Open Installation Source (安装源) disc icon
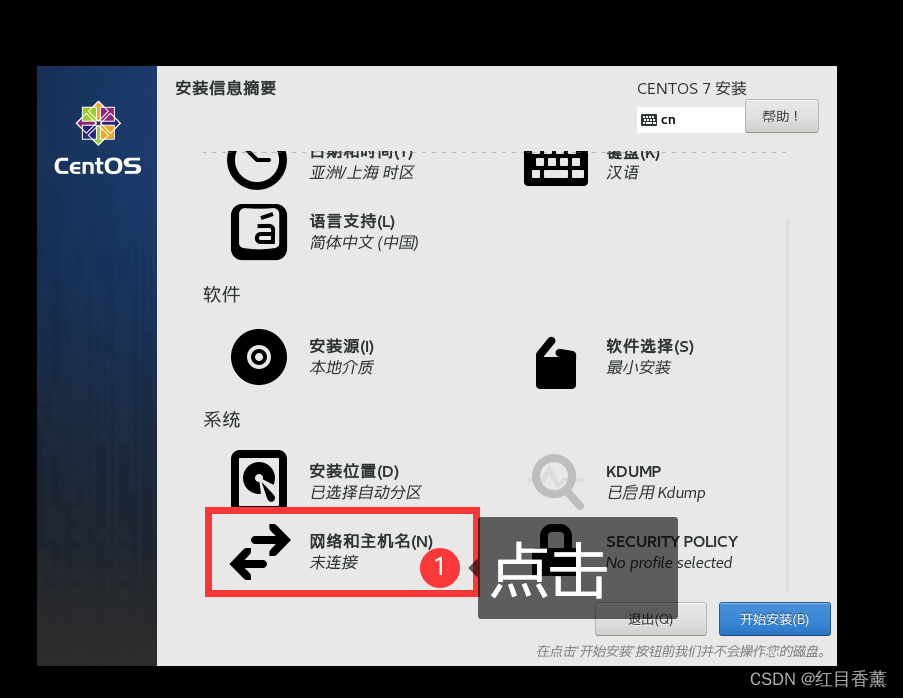The height and width of the screenshot is (698, 903). click(259, 356)
